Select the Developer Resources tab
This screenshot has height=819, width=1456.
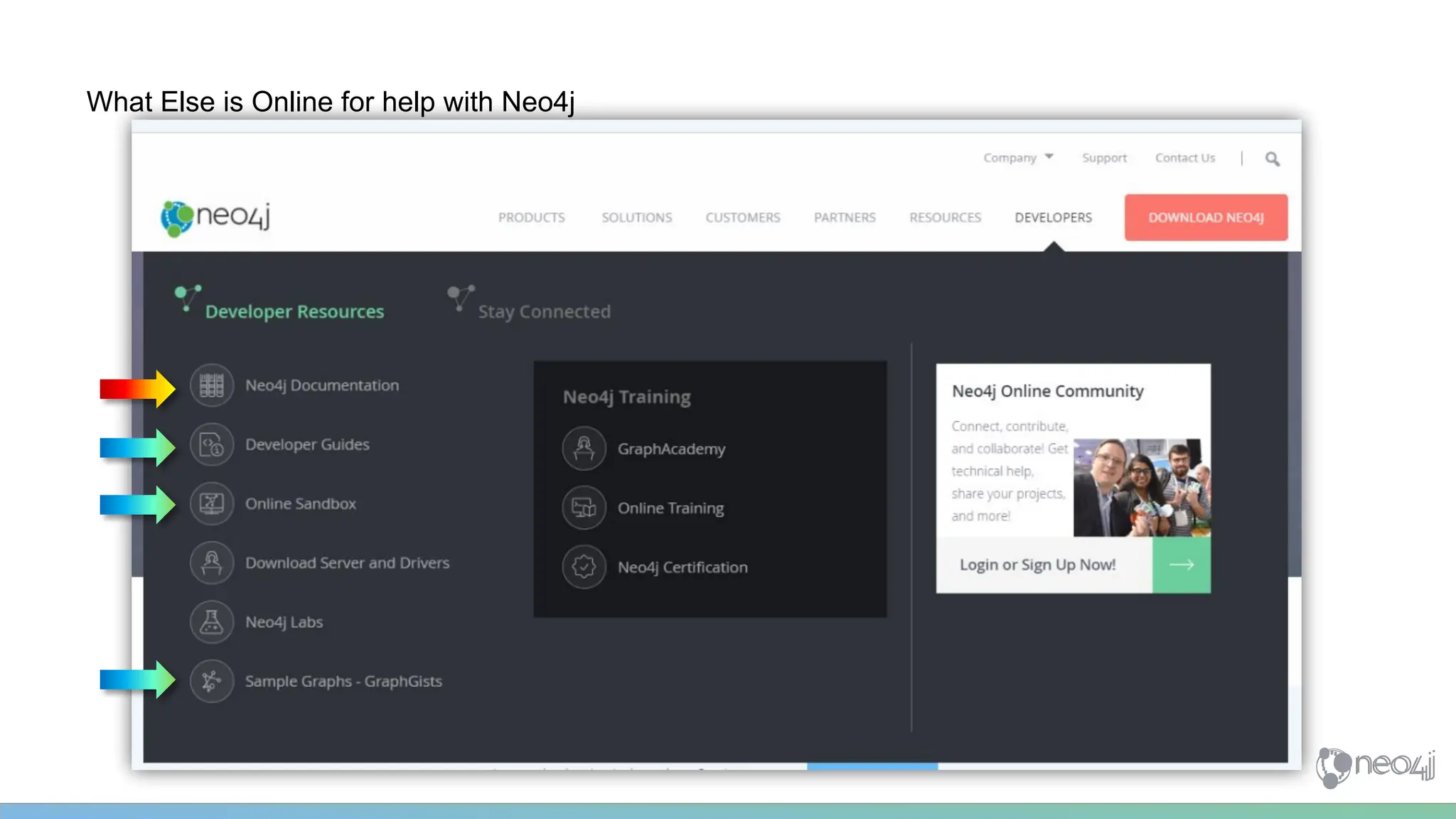pos(279,304)
